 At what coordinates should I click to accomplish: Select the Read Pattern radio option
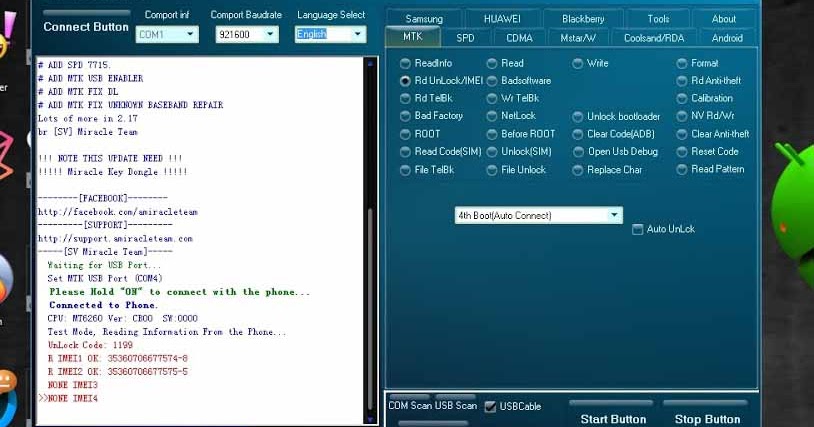pos(711,169)
